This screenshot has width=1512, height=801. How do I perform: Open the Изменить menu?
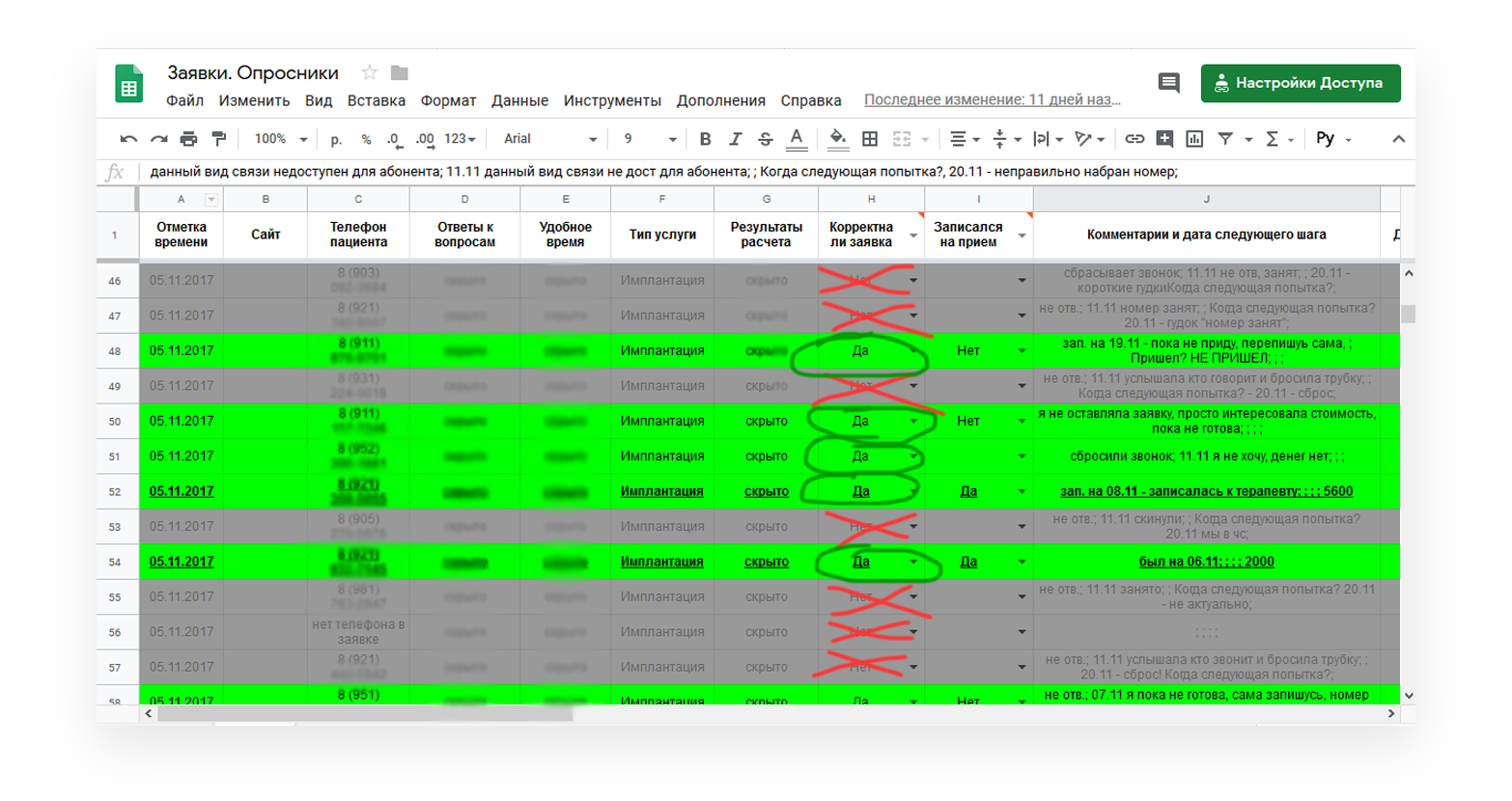[254, 100]
